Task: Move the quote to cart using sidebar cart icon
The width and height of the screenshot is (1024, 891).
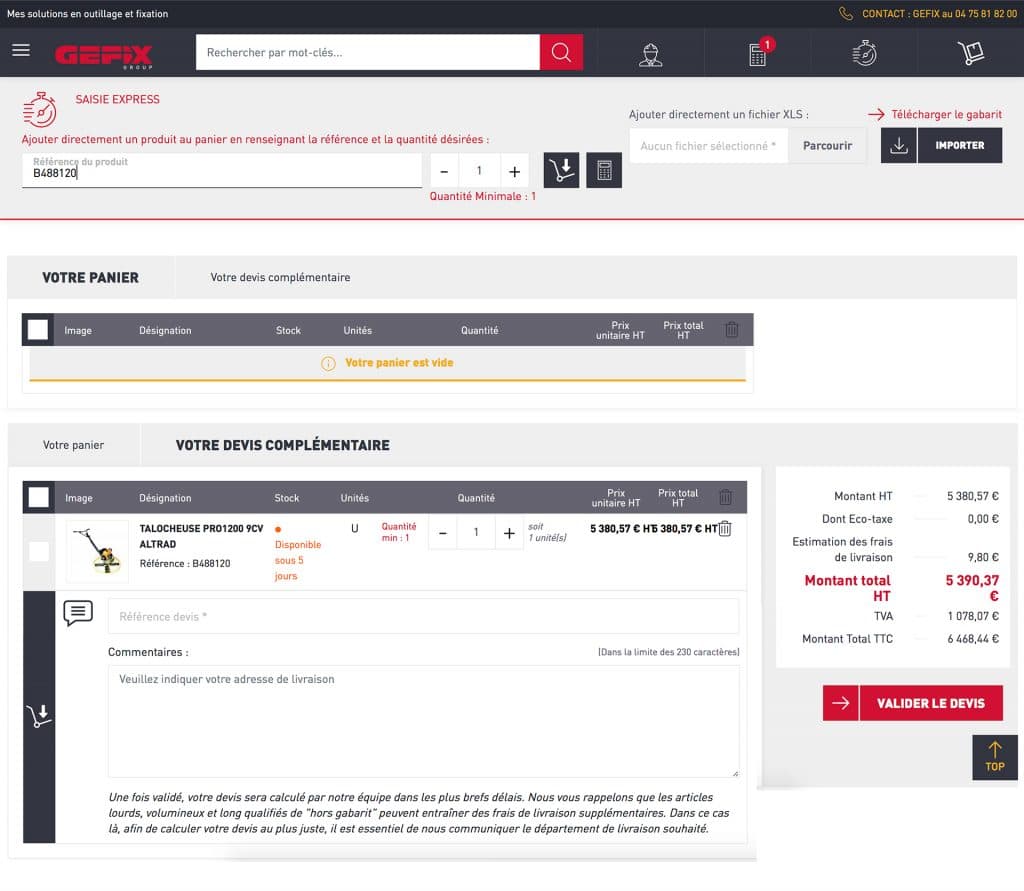Action: coord(39,716)
